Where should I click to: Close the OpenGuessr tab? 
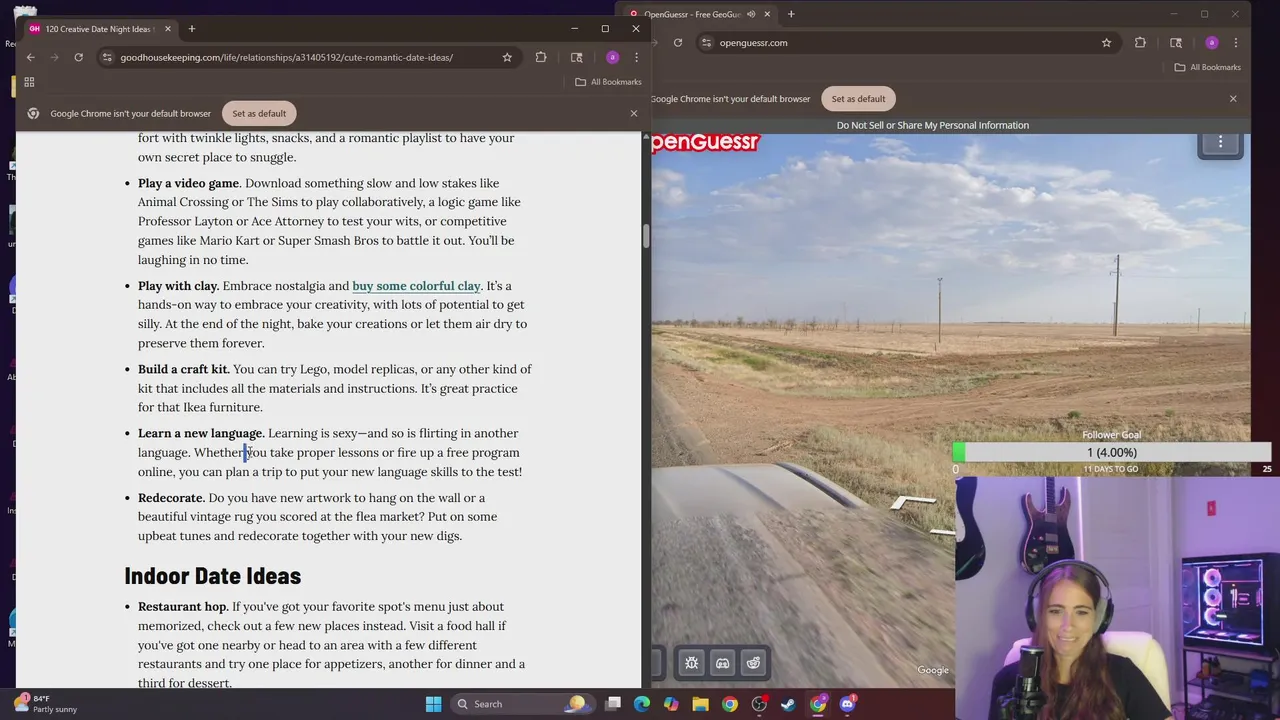[x=767, y=14]
